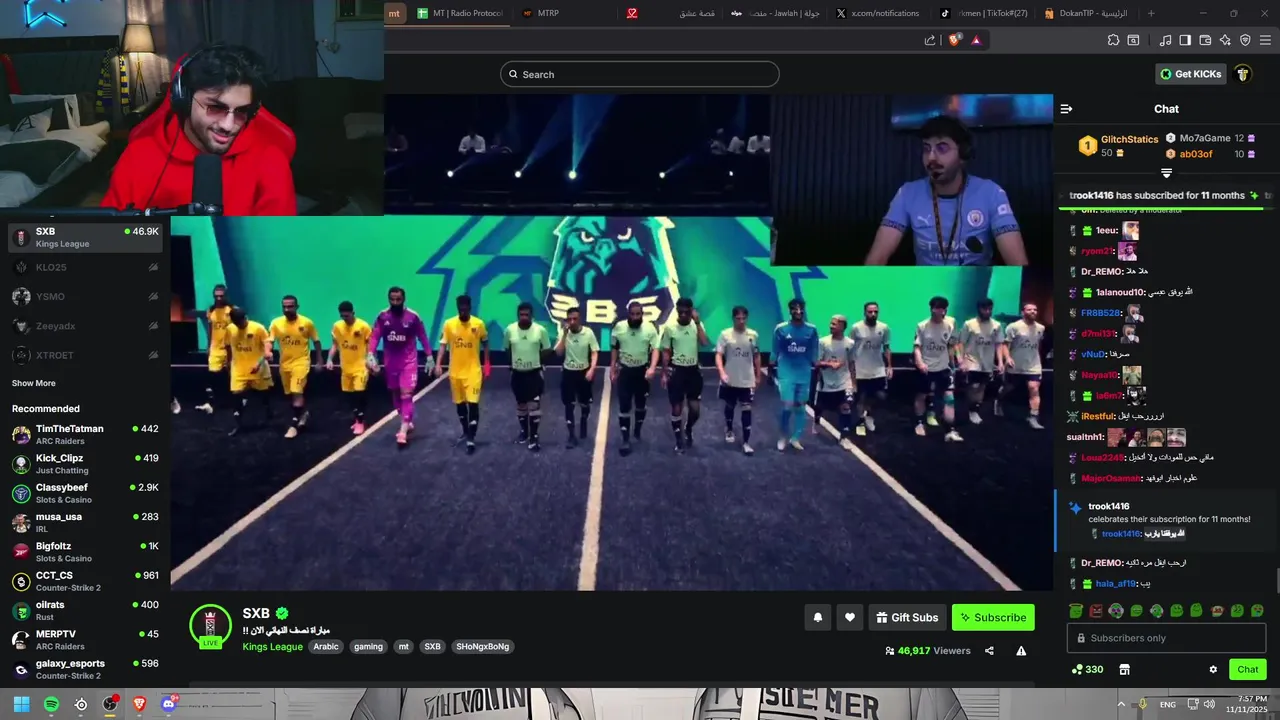
Task: Click the Brave Shields lion icon in address bar
Action: pos(955,40)
